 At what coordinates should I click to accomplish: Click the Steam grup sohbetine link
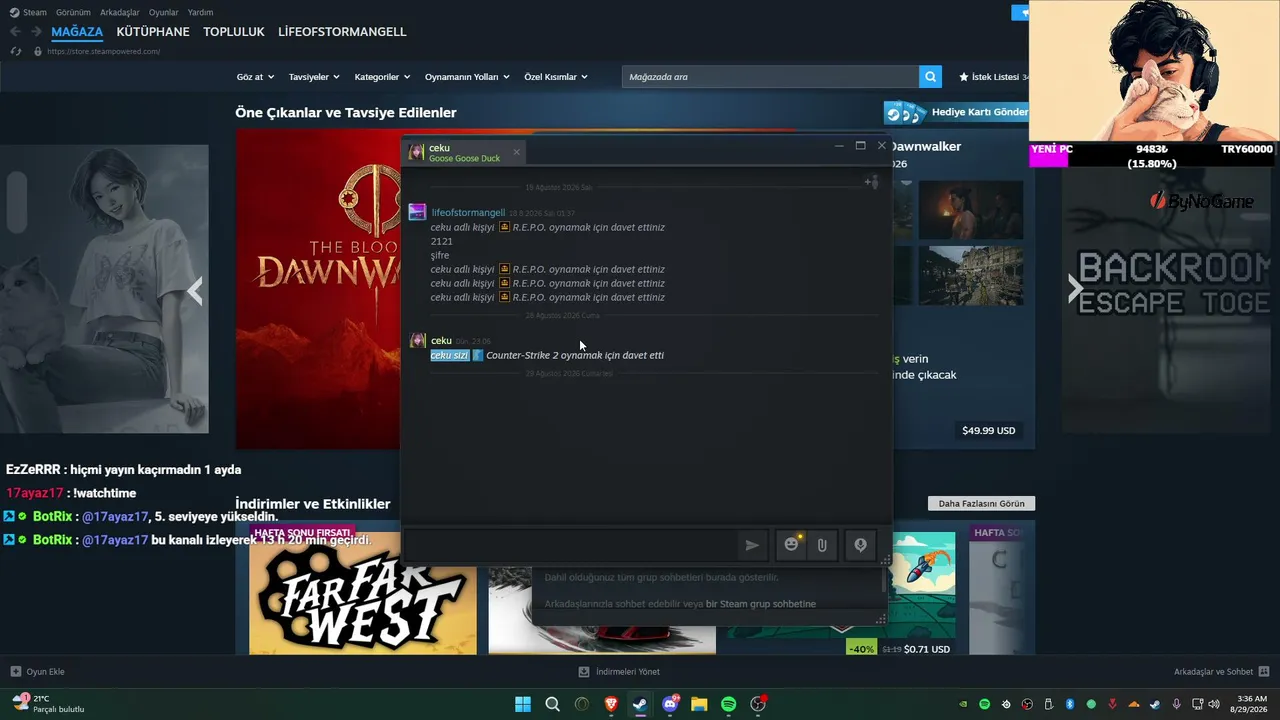(x=761, y=604)
